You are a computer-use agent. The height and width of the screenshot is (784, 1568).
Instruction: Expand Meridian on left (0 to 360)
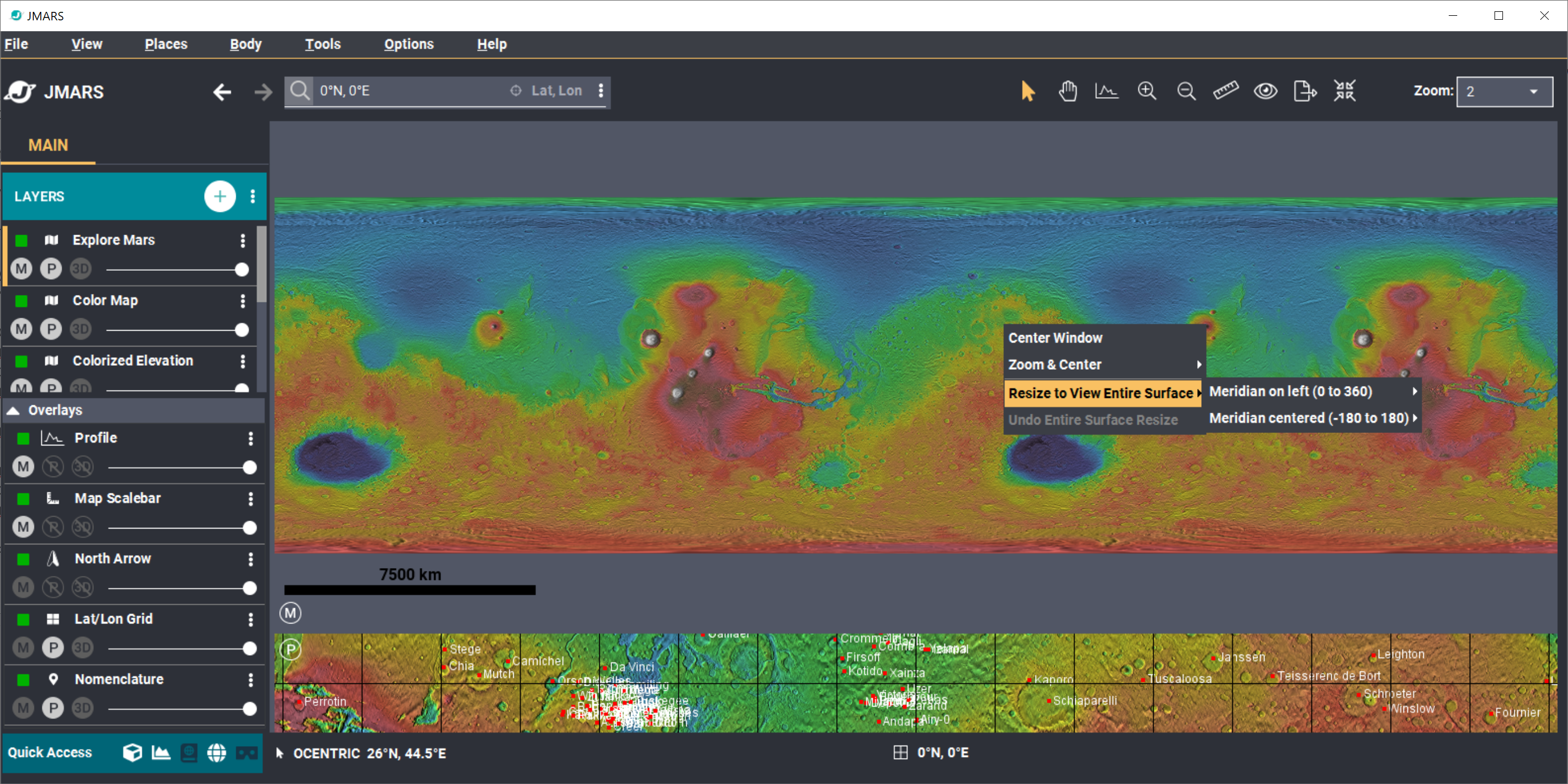coord(1314,391)
